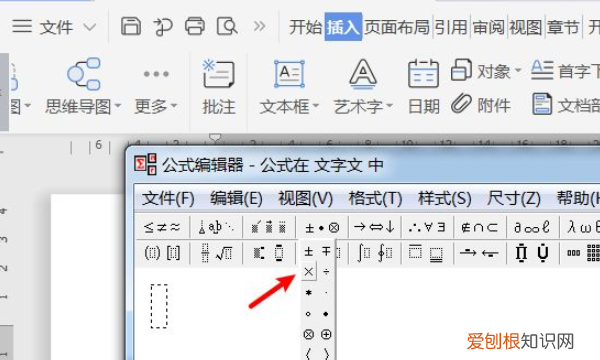
Task: Open the 审阅 ribbon tab
Action: (489, 27)
